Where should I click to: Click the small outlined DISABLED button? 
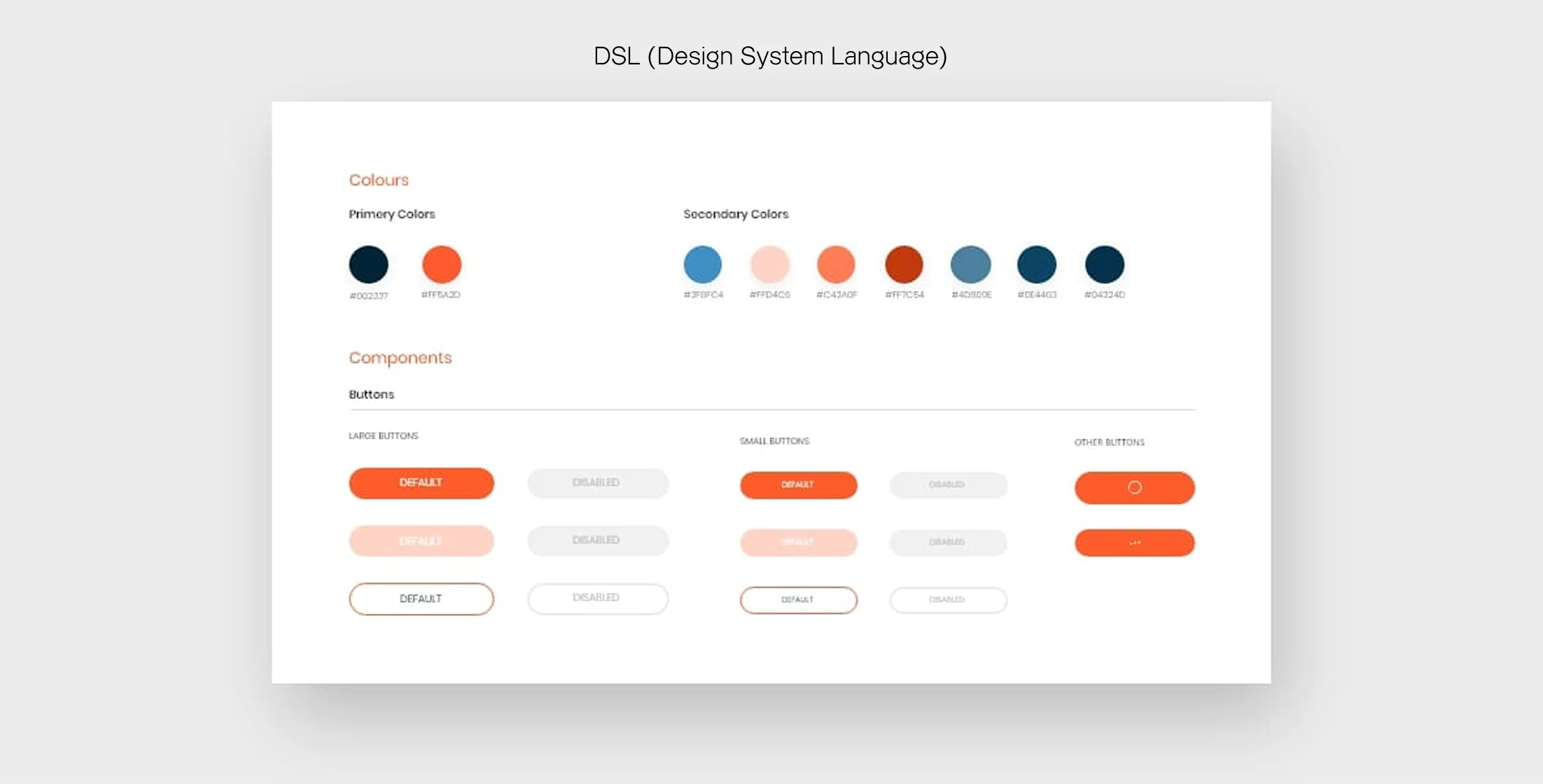948,600
